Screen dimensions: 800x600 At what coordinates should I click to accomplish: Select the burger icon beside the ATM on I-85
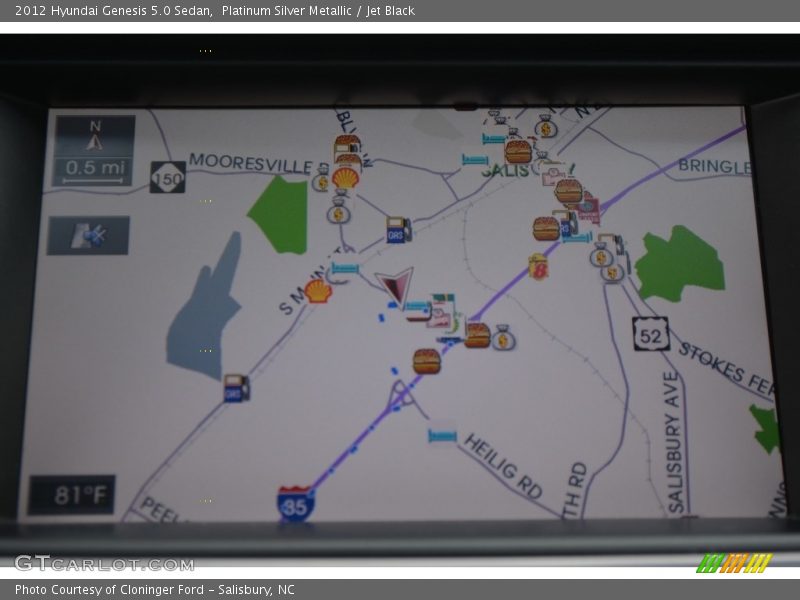477,335
